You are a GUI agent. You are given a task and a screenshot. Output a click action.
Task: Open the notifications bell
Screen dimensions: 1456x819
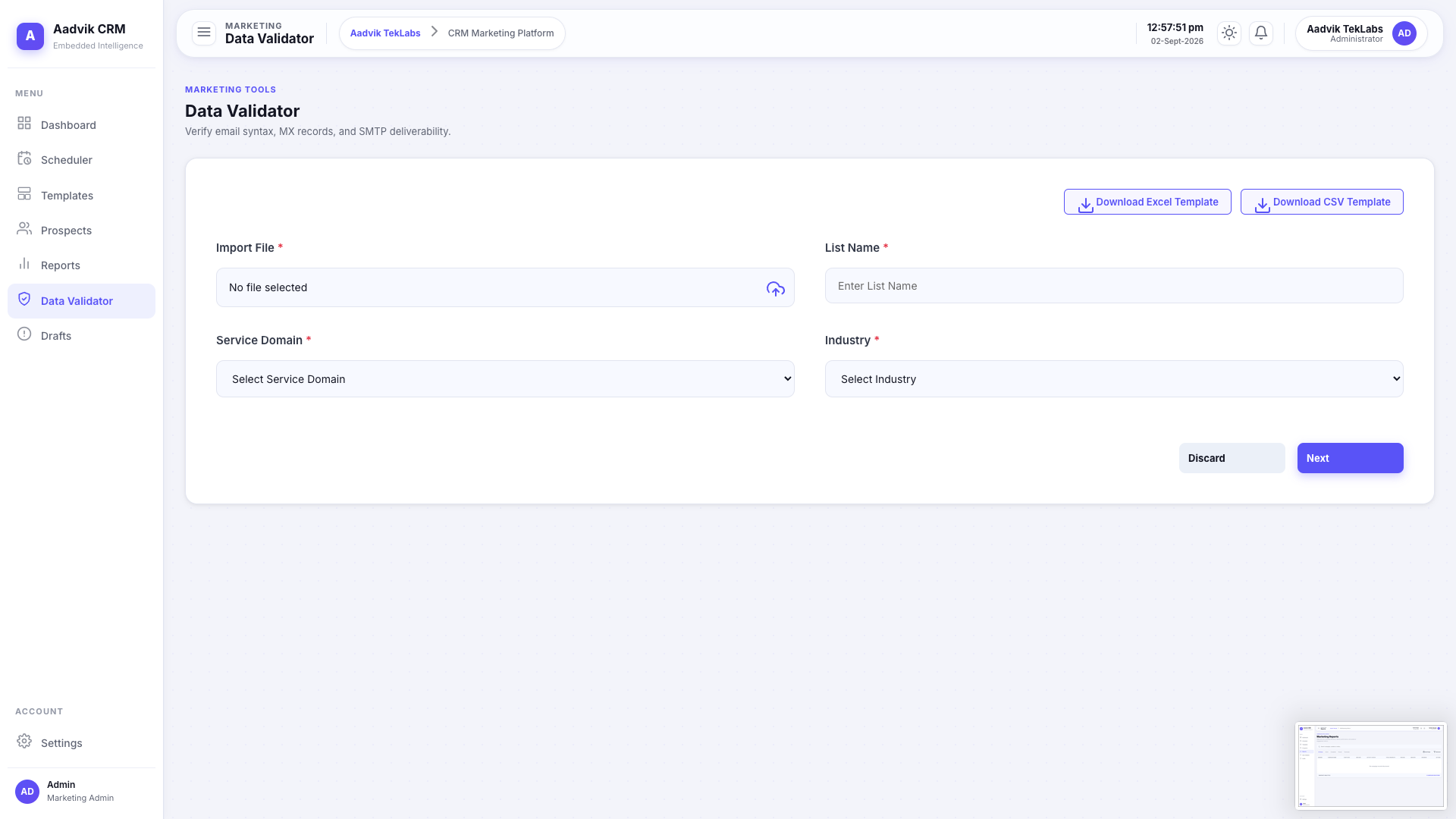[1261, 33]
